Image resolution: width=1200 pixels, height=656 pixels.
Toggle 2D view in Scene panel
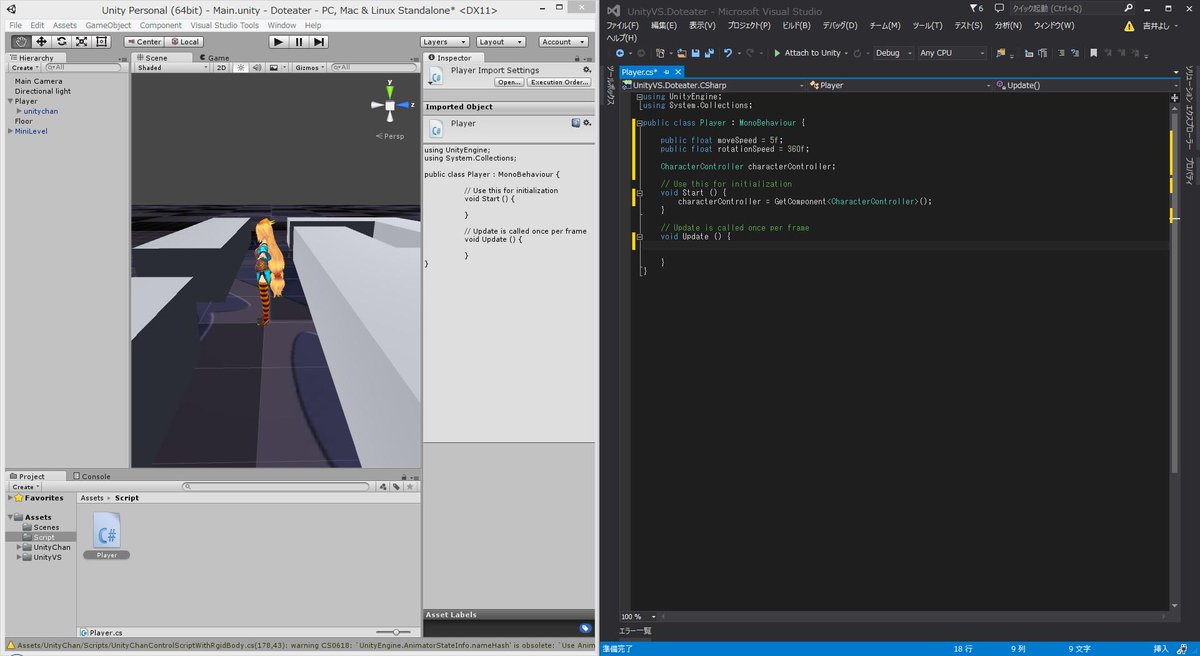click(x=222, y=67)
